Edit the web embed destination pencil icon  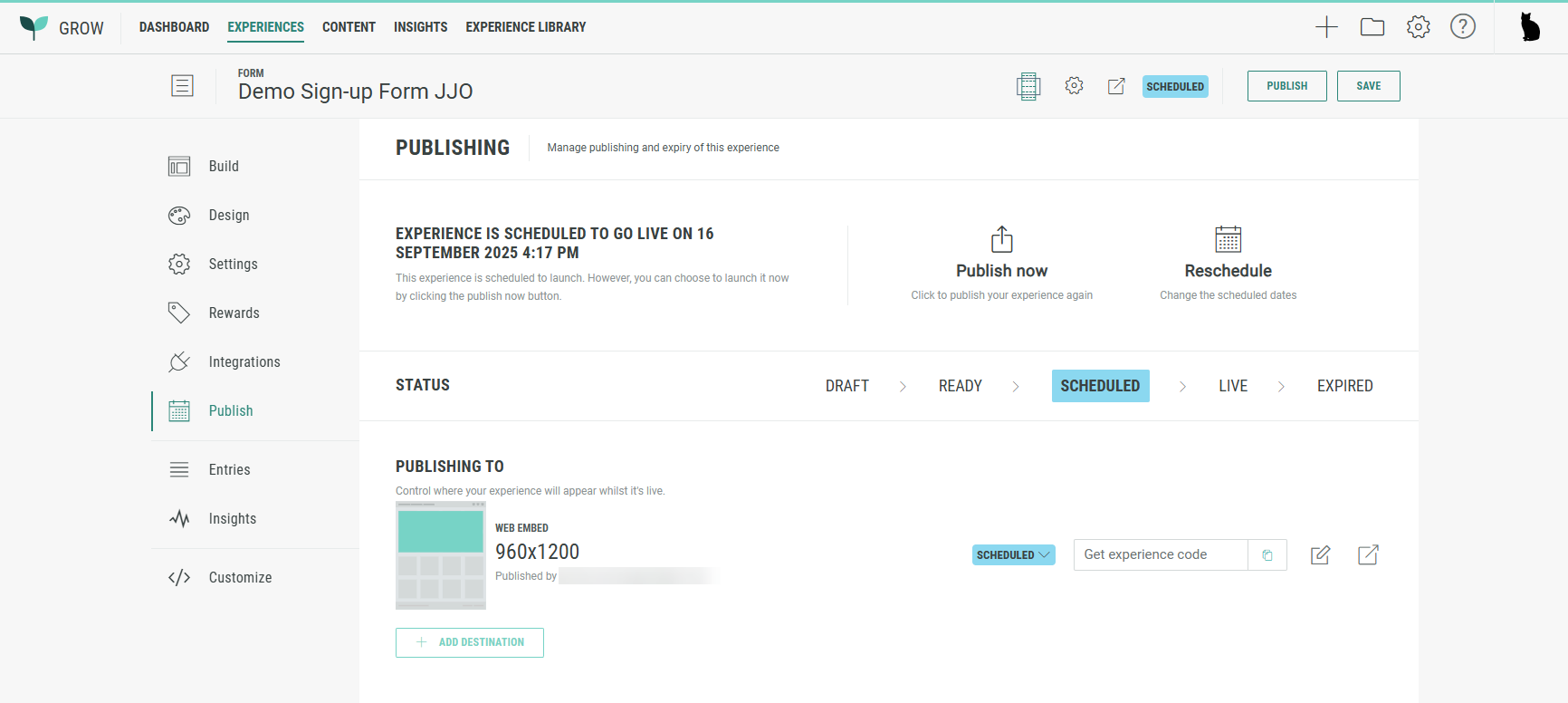coord(1321,555)
